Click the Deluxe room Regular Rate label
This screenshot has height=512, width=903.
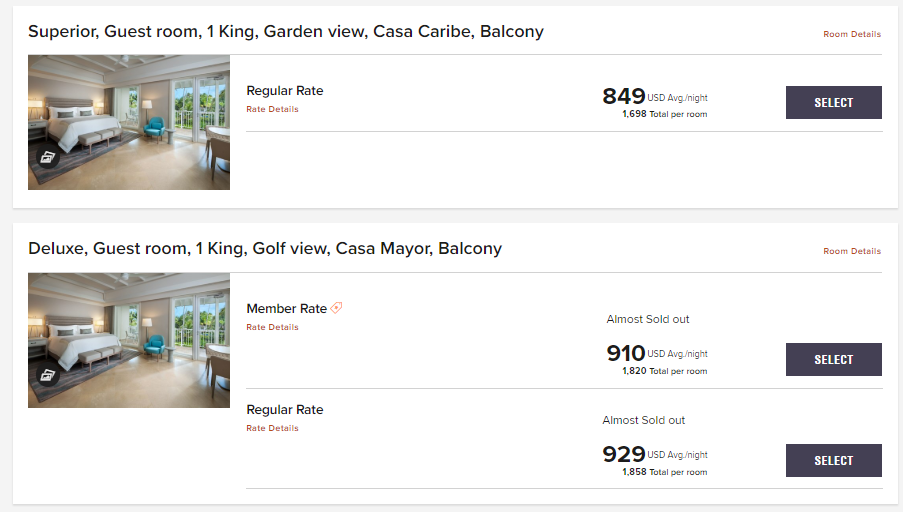285,410
